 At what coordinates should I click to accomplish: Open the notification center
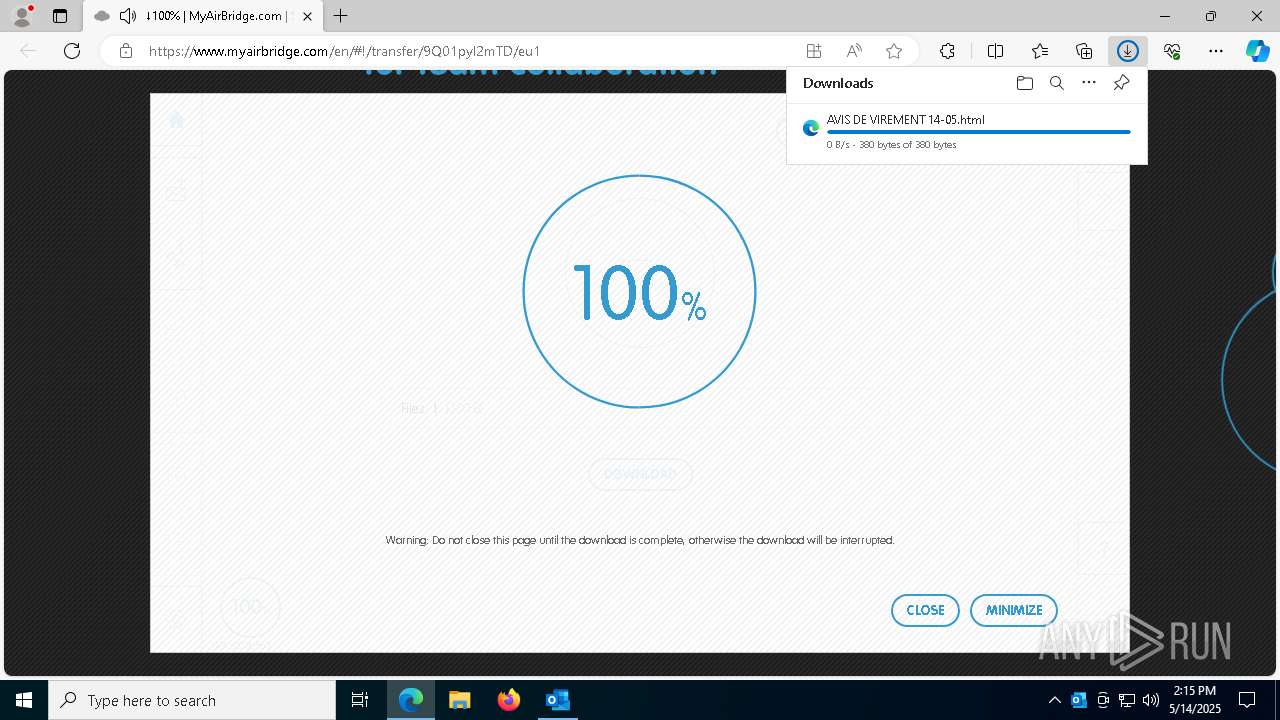point(1247,700)
